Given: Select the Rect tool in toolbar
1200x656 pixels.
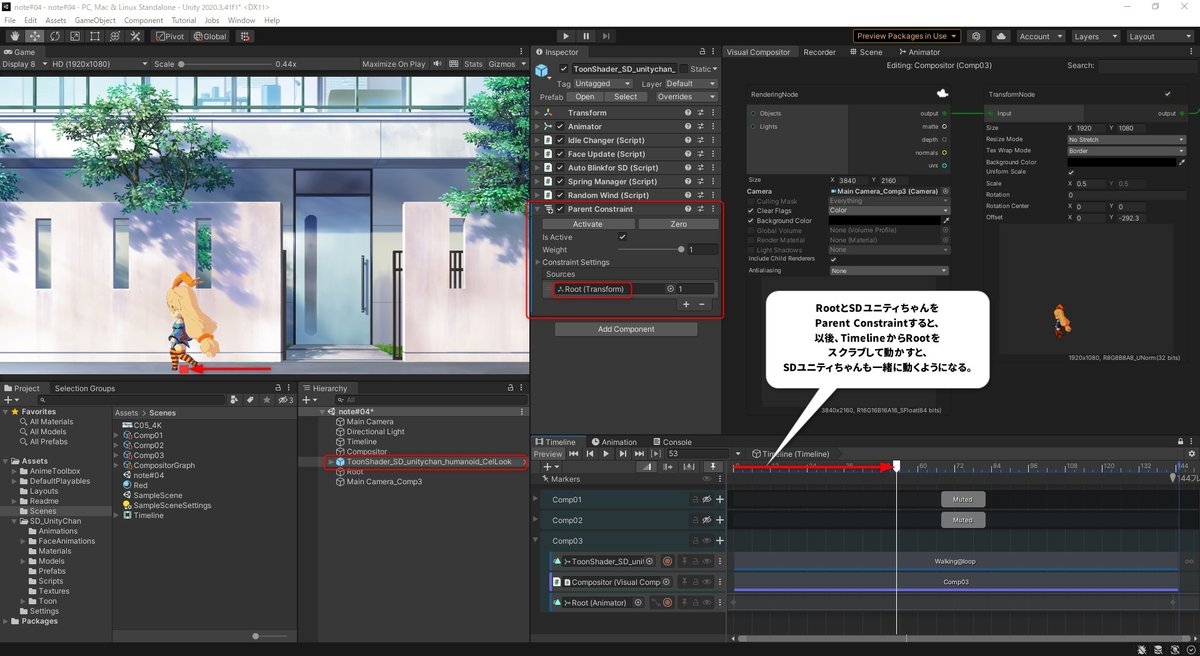Looking at the screenshot, I should point(95,36).
